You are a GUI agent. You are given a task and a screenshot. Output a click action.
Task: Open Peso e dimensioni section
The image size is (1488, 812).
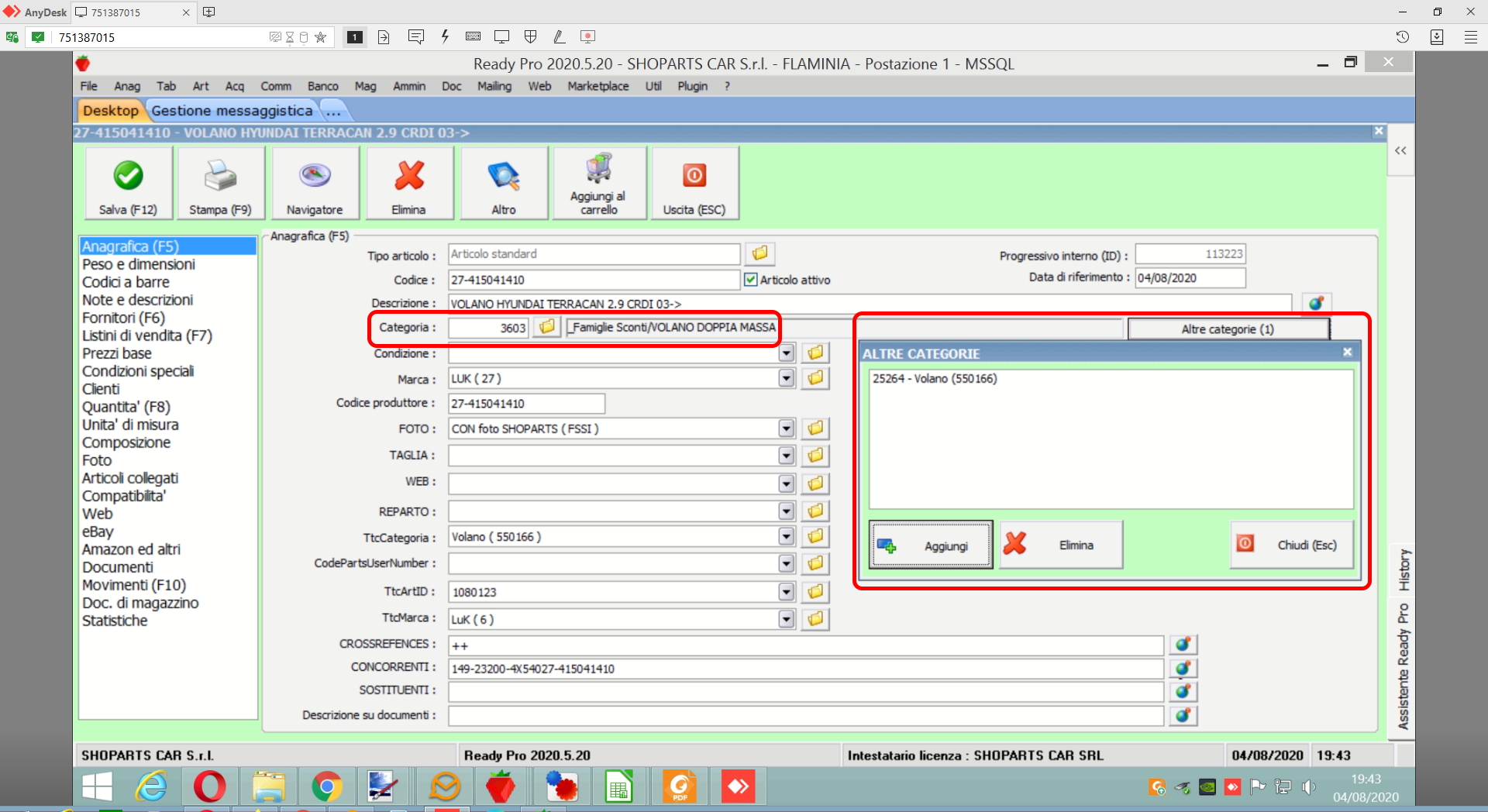139,264
